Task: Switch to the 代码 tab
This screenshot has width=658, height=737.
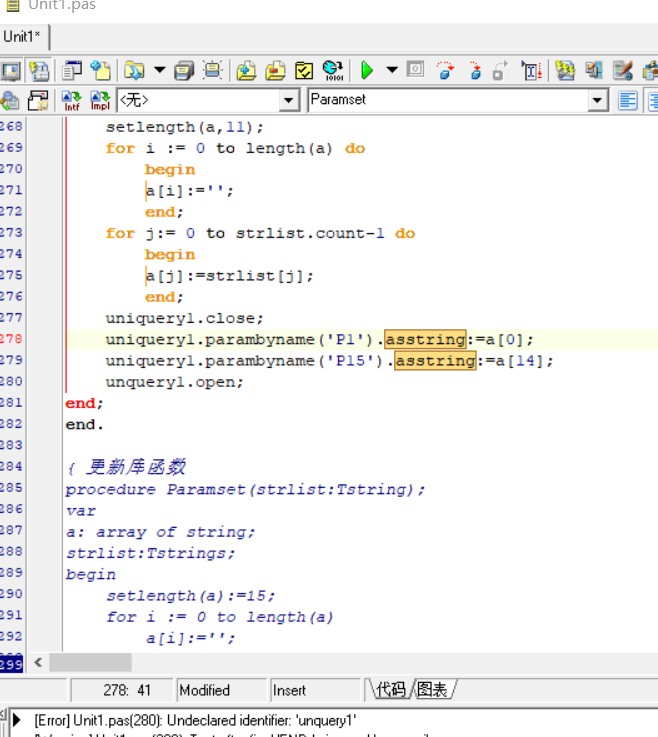Action: click(390, 690)
